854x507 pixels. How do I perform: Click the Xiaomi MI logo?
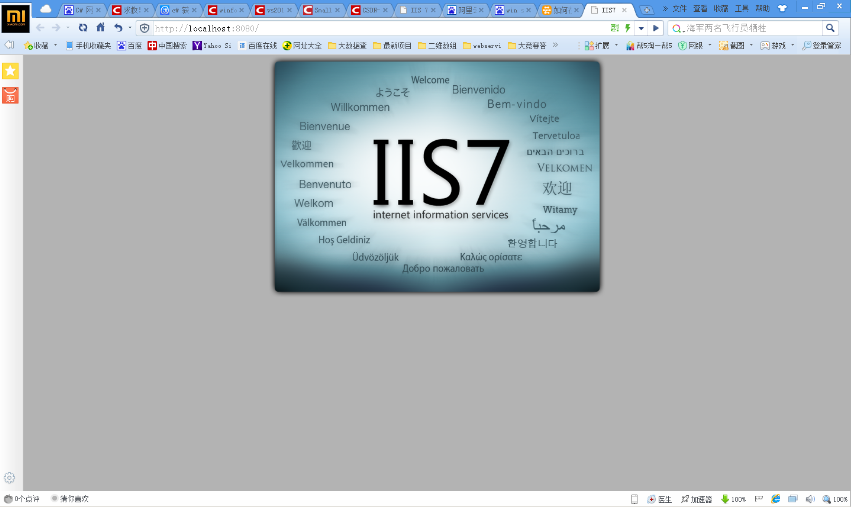coord(15,17)
